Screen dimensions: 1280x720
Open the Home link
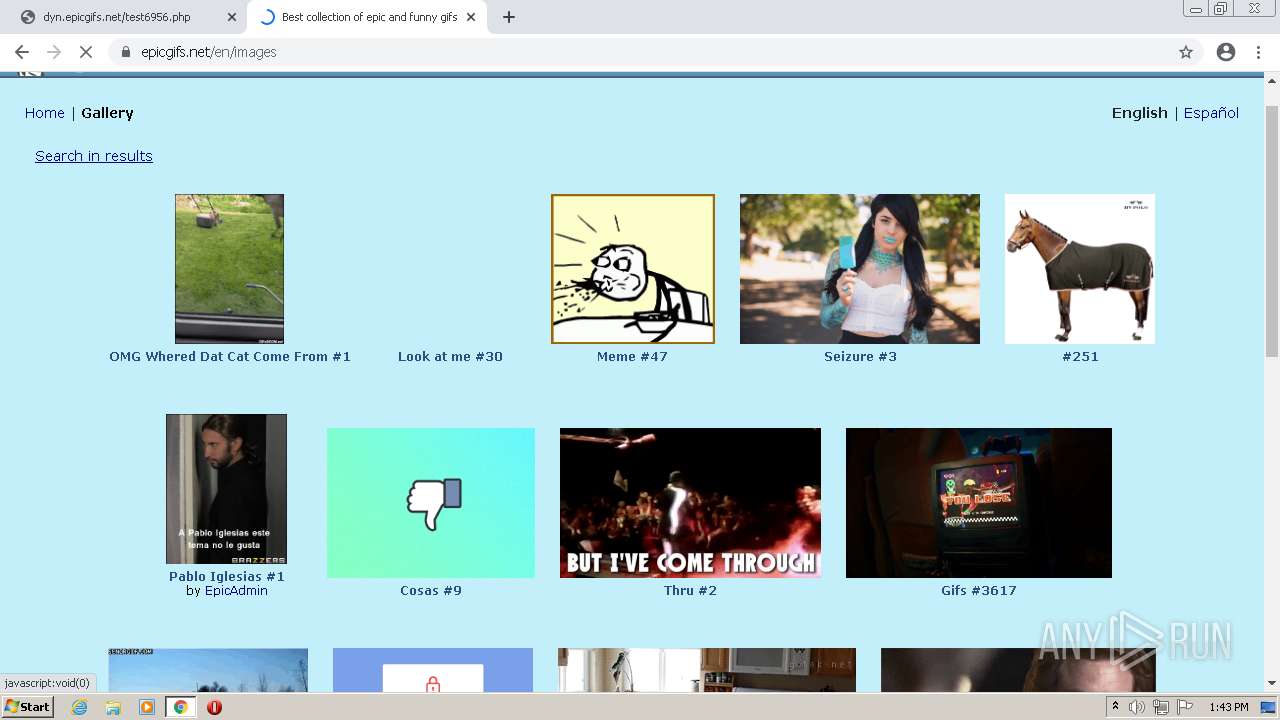click(x=45, y=113)
